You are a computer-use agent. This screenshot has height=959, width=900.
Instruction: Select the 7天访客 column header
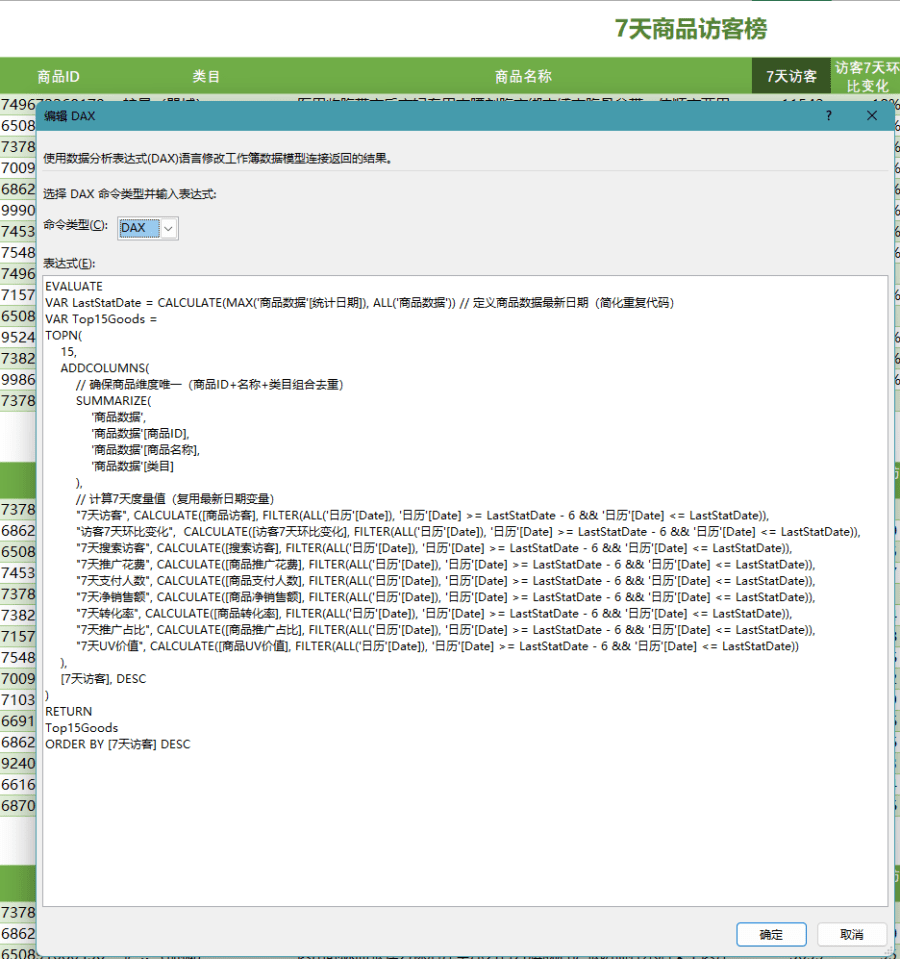point(791,76)
